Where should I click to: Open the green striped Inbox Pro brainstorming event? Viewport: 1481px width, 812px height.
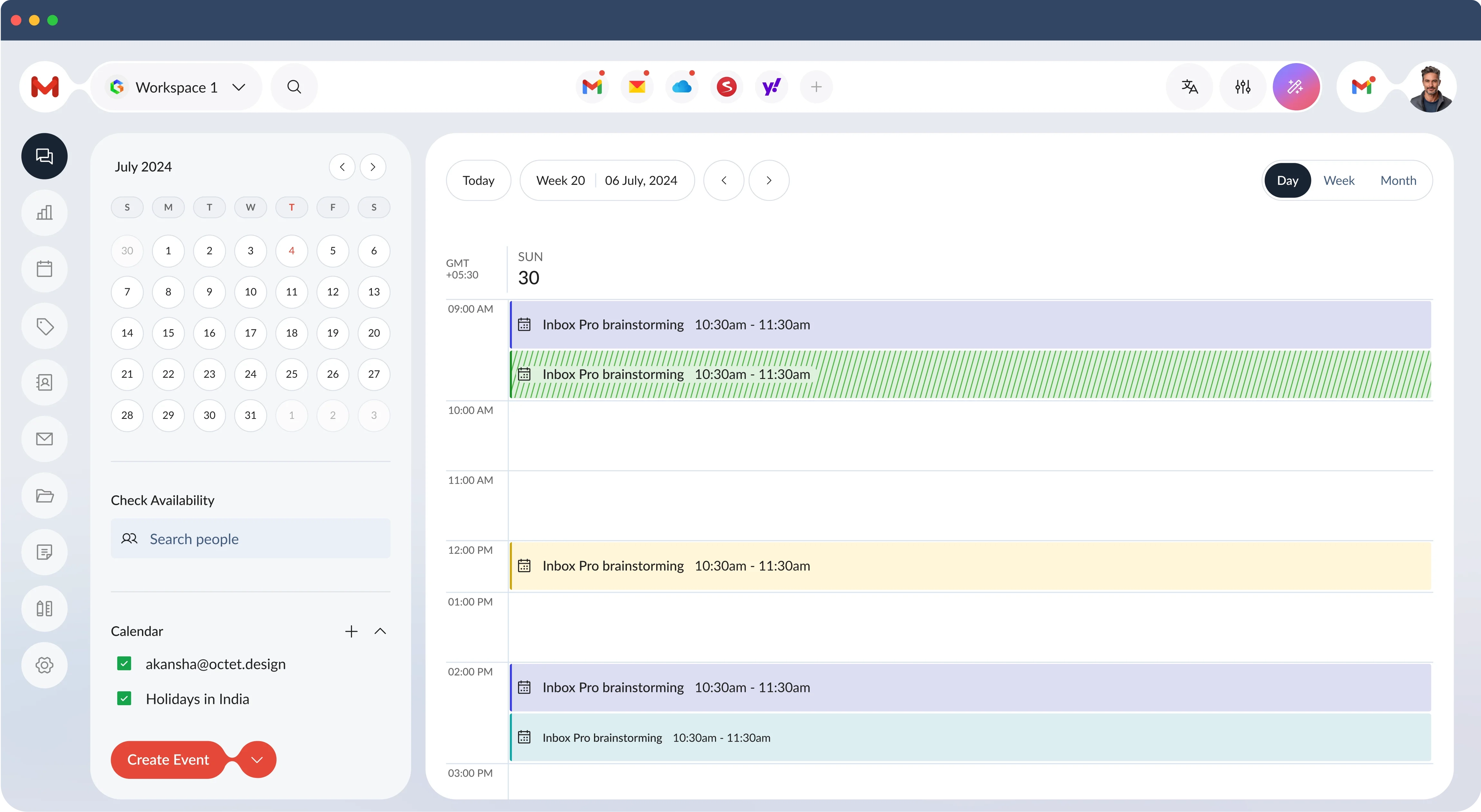point(970,374)
